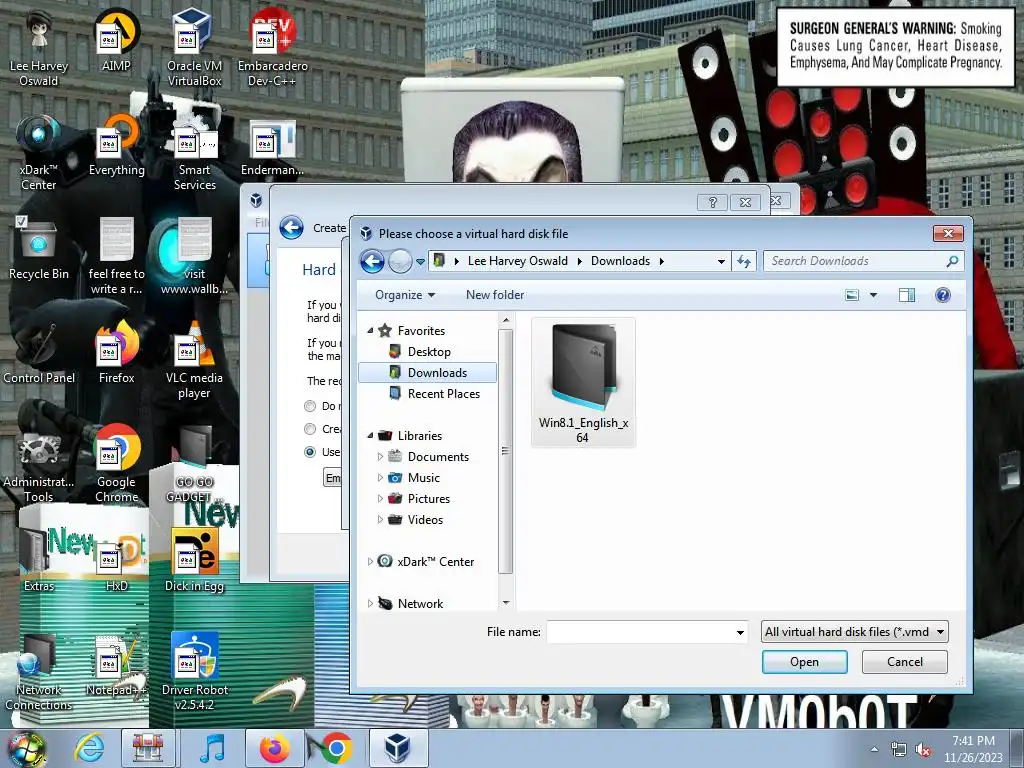Click the New folder button

[x=495, y=295]
